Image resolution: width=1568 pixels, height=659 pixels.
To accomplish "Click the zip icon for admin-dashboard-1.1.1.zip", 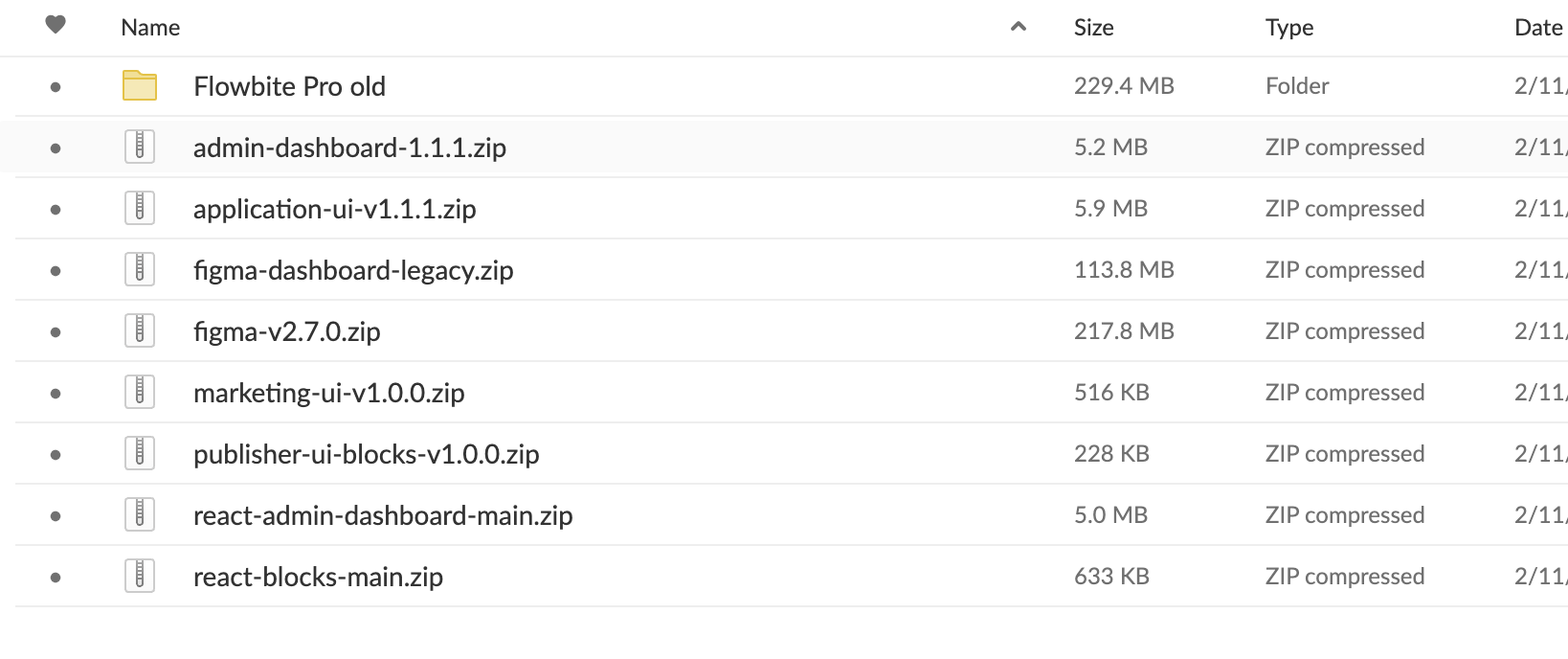I will [x=140, y=147].
